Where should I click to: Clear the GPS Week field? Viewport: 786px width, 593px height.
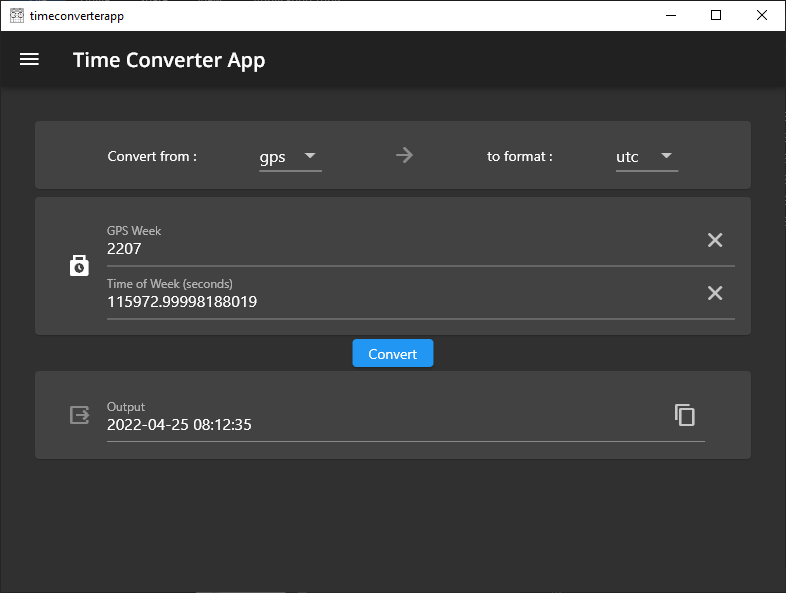[715, 240]
